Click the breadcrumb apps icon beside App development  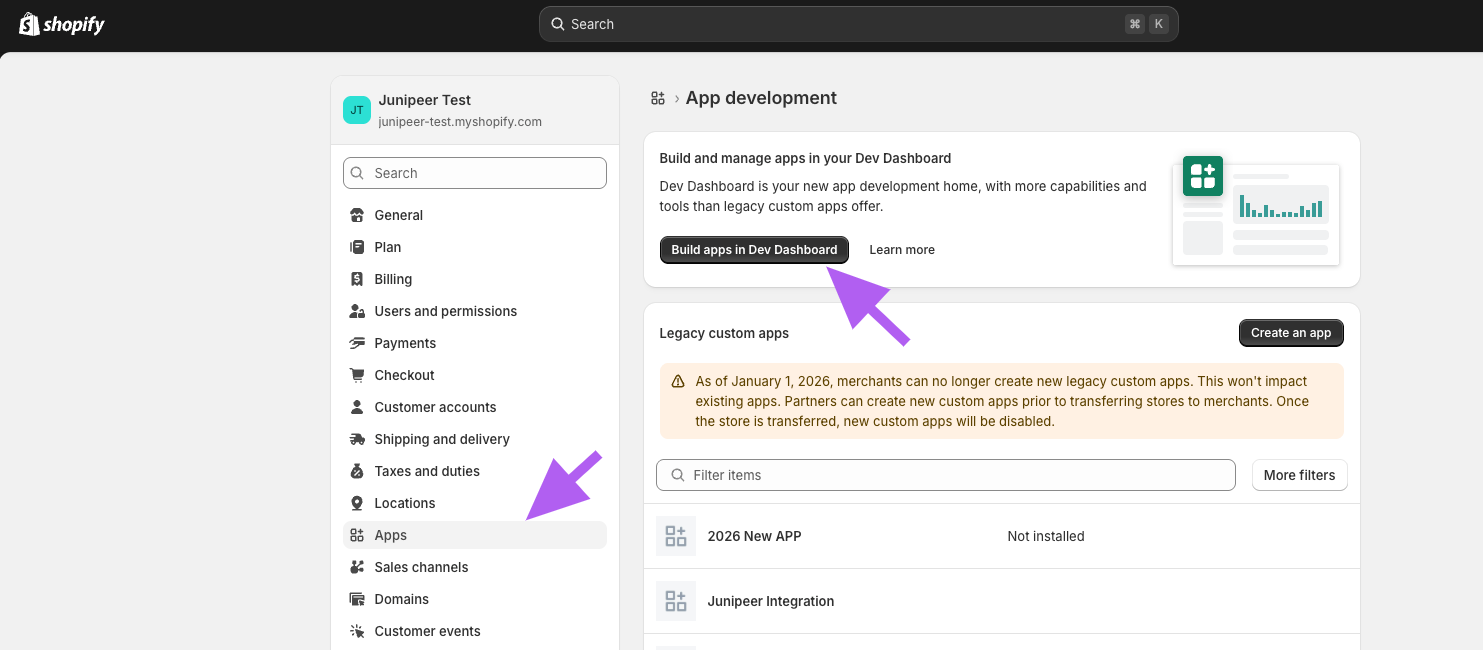[x=658, y=98]
